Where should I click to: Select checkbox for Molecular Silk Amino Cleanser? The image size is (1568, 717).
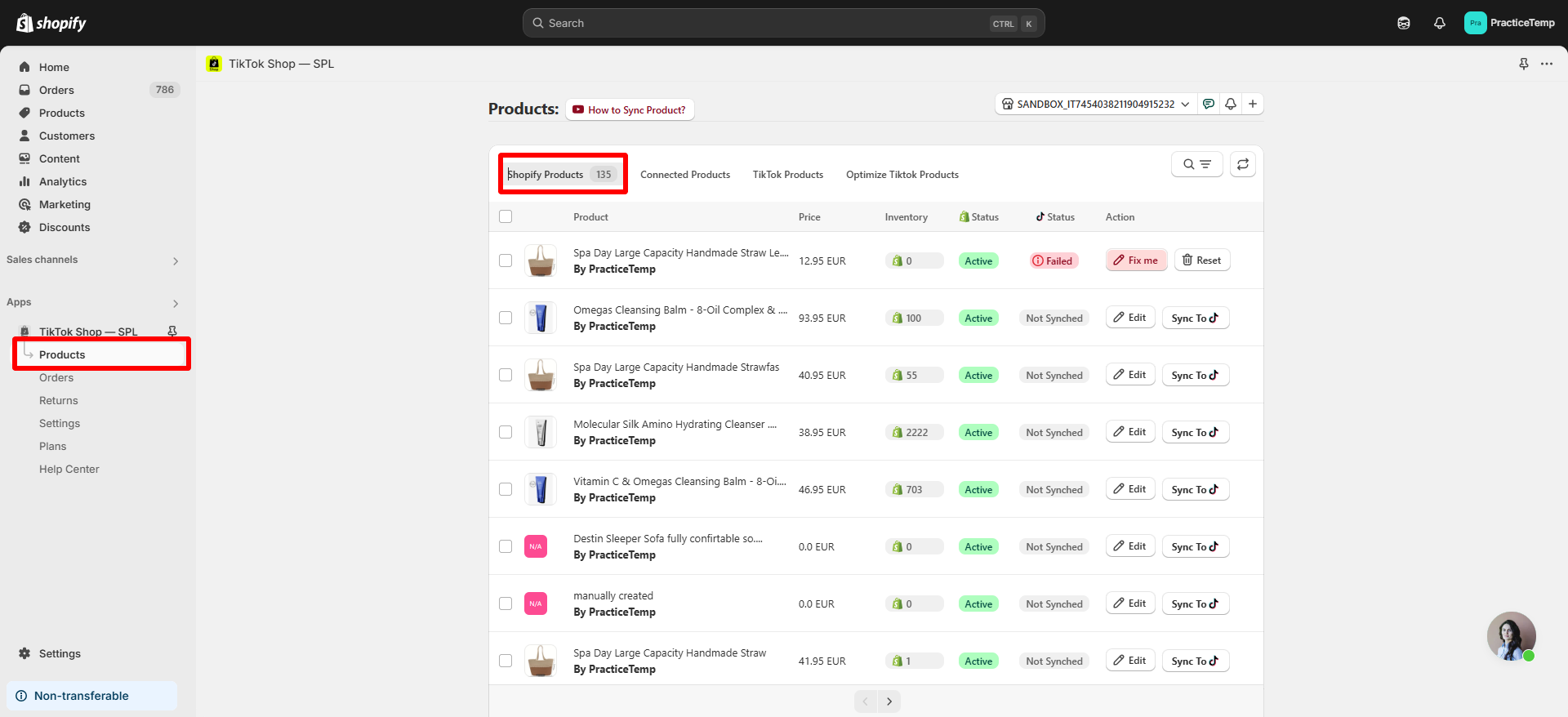506,432
